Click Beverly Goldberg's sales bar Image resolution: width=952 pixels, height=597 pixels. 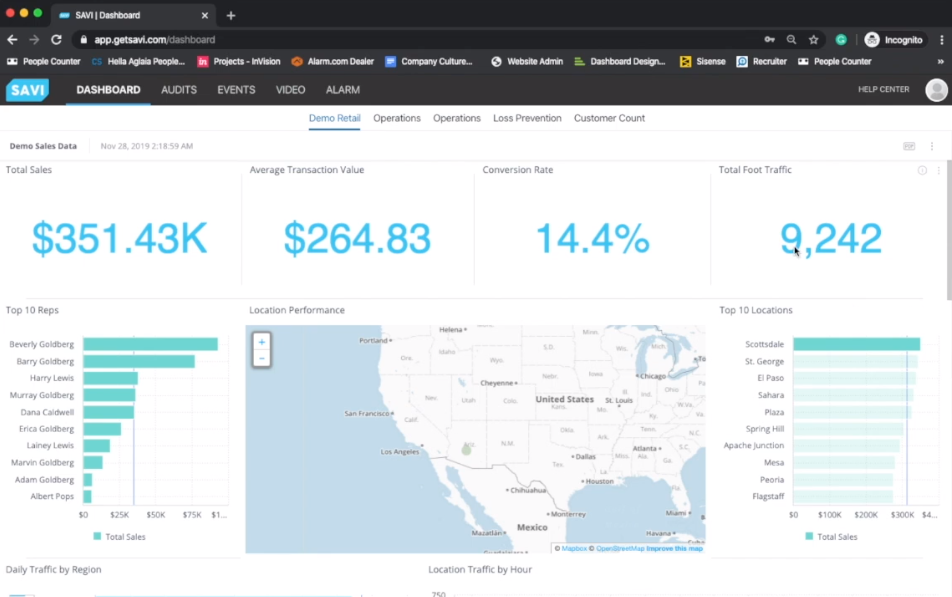[151, 344]
